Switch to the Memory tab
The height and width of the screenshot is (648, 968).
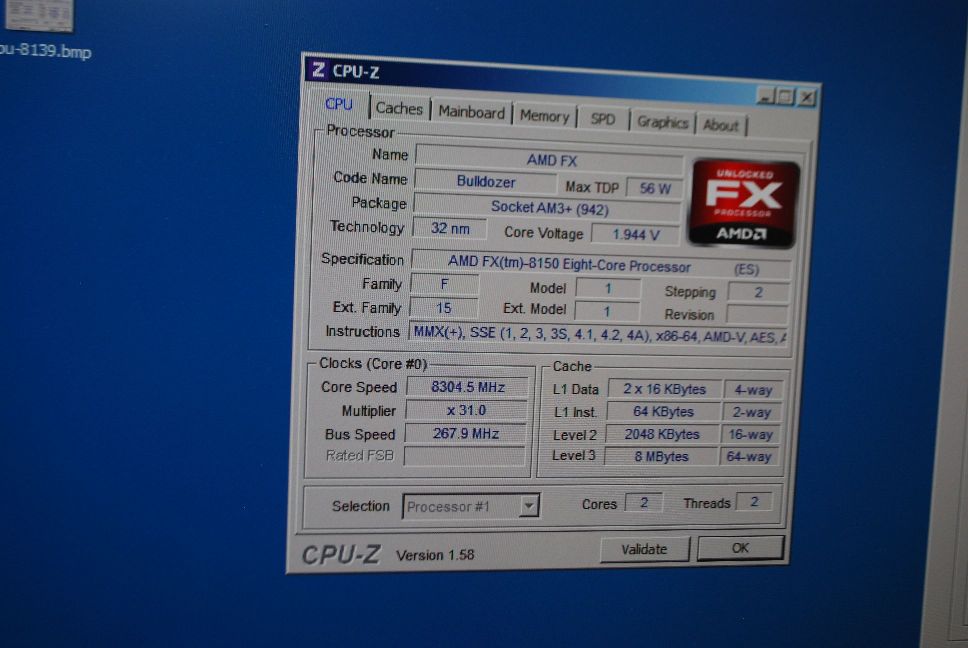point(544,116)
